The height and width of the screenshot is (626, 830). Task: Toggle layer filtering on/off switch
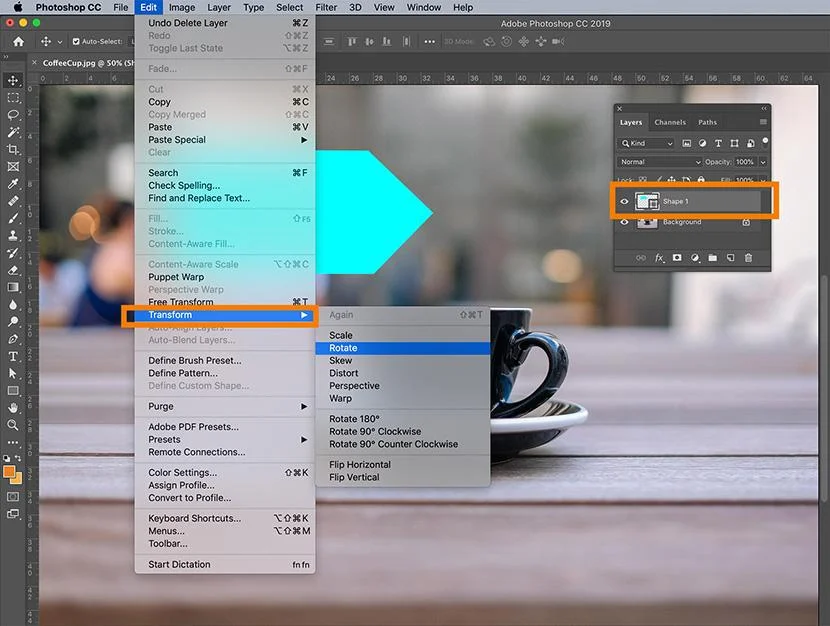coord(765,141)
